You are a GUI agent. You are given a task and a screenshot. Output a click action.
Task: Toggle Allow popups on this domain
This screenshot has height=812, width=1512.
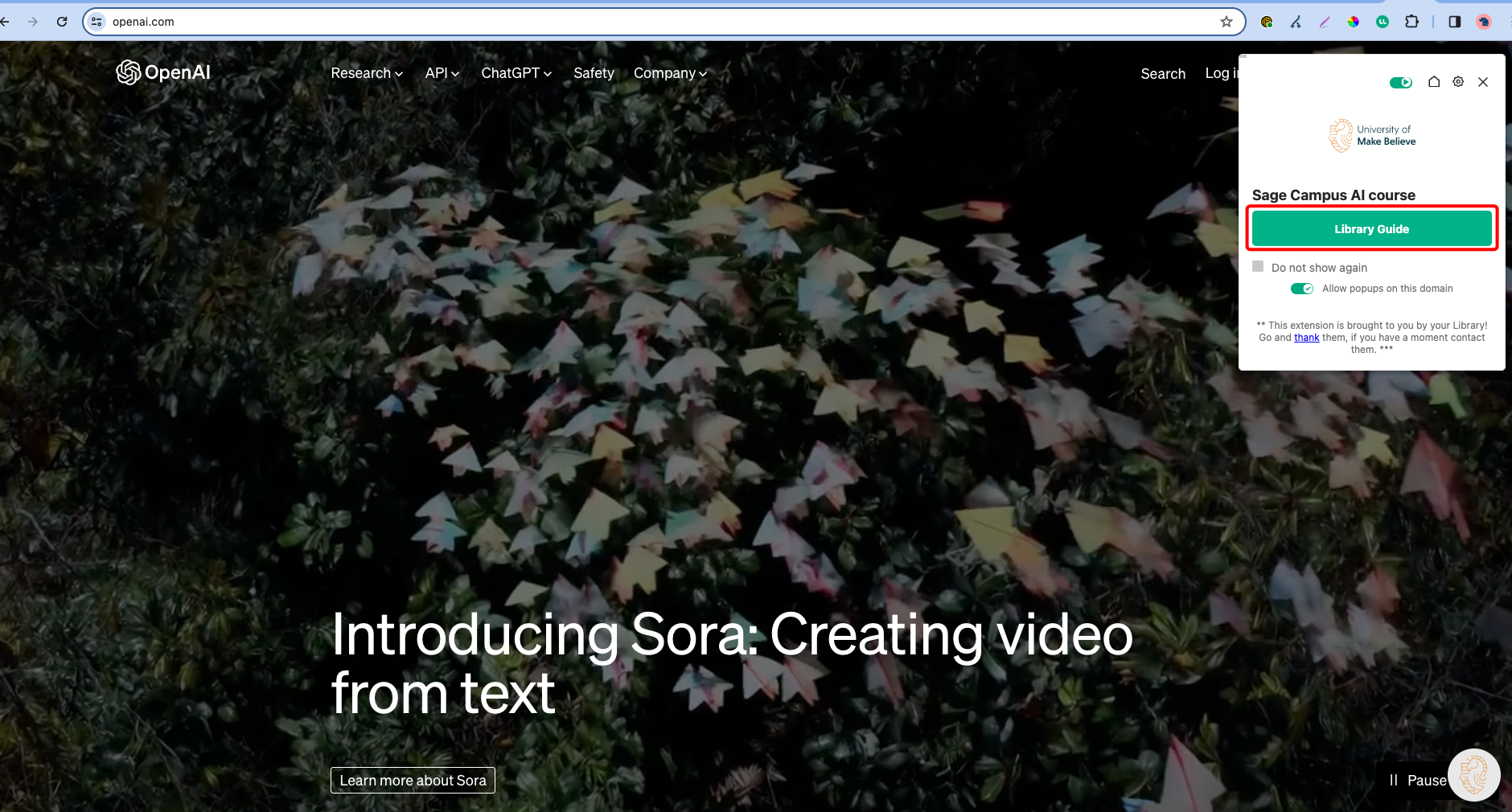coord(1302,289)
